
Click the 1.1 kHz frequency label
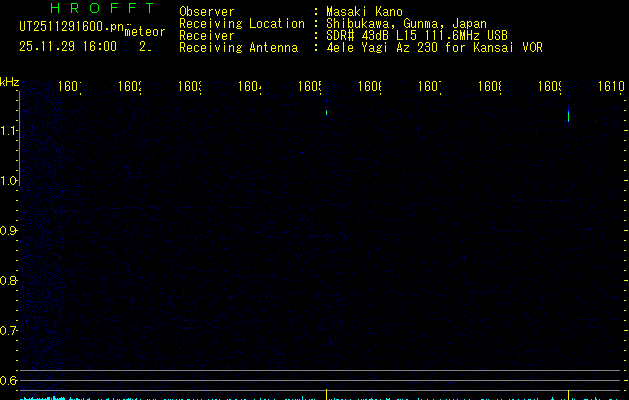[8, 131]
